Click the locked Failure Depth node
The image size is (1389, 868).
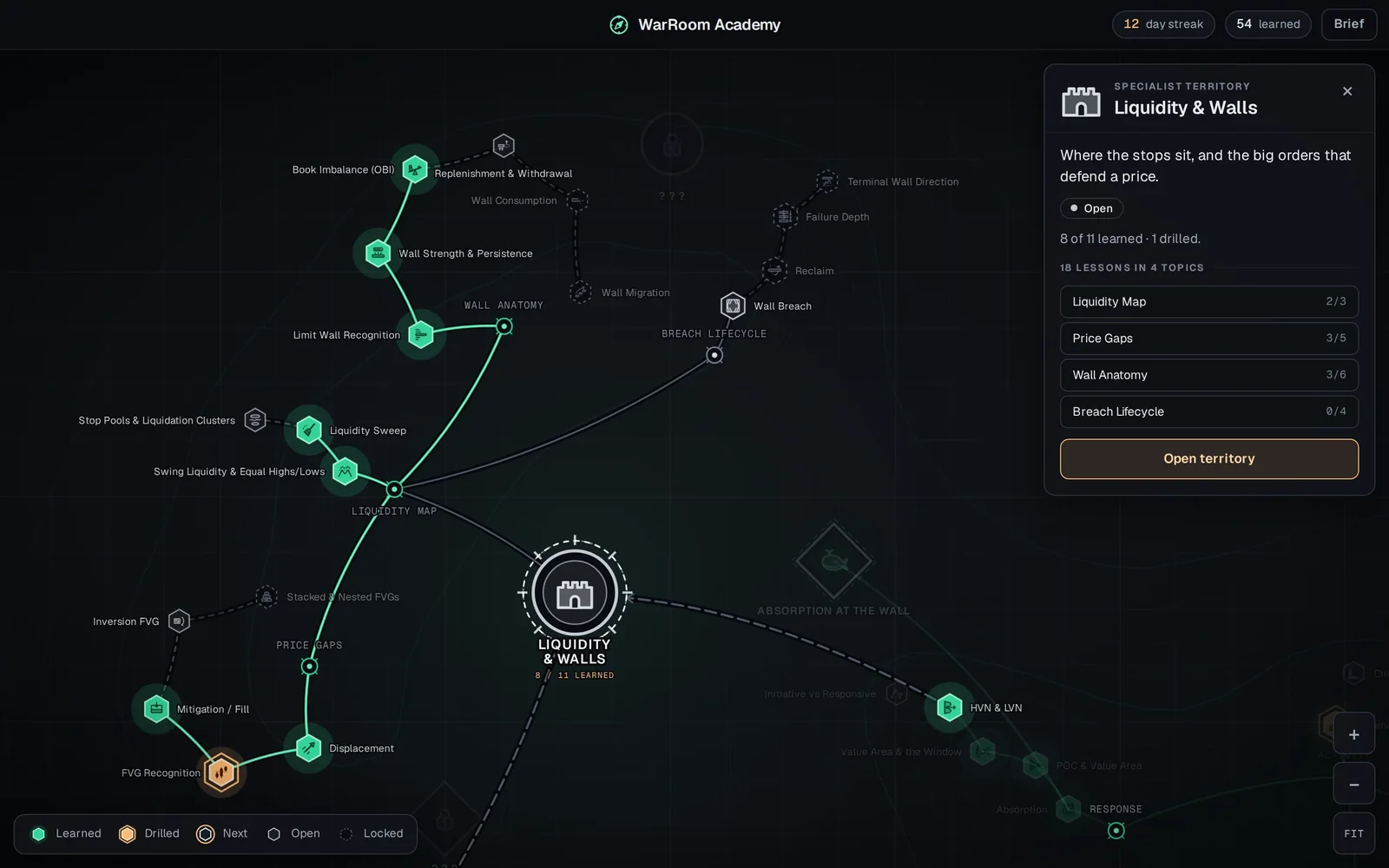pos(785,216)
